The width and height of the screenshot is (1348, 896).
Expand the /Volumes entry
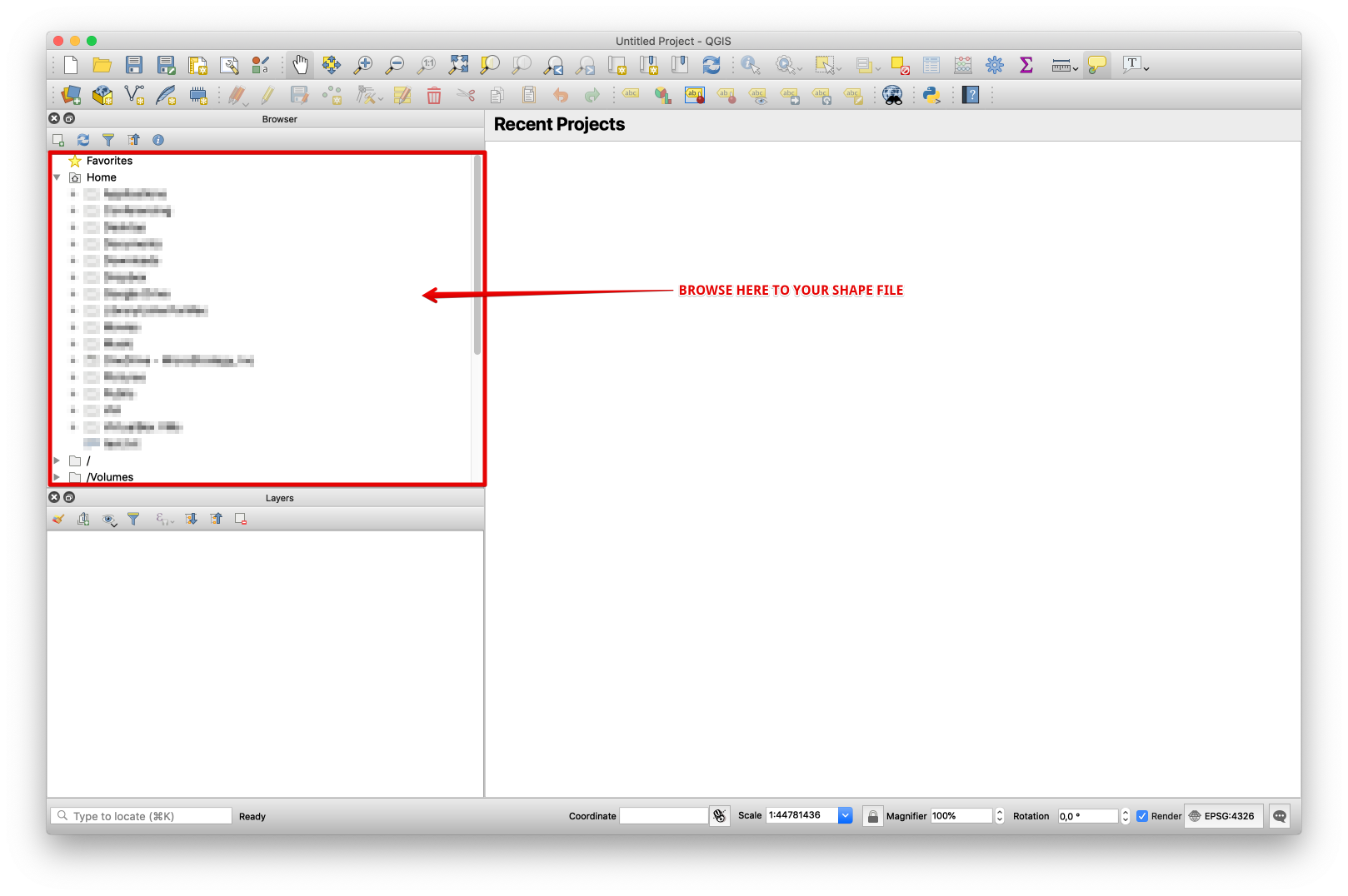click(56, 476)
